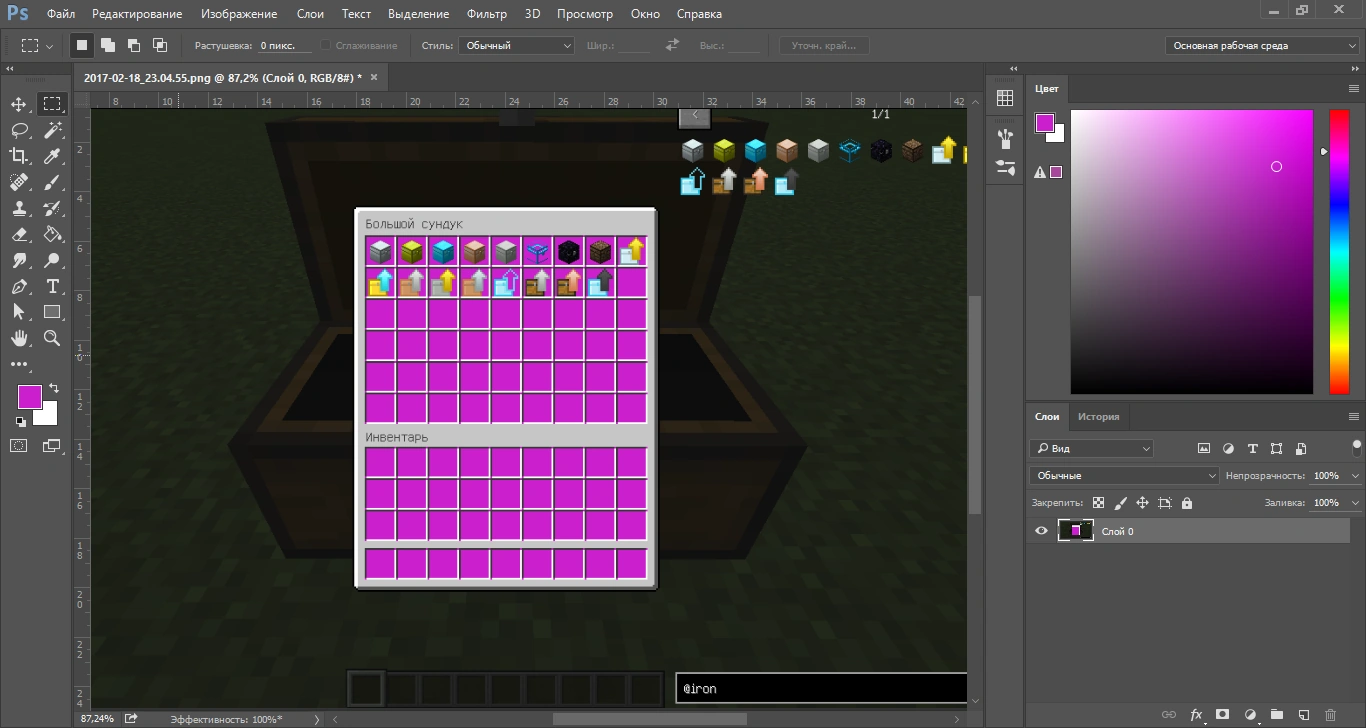The height and width of the screenshot is (728, 1366).
Task: Delete layer using the trash icon
Action: click(1330, 715)
